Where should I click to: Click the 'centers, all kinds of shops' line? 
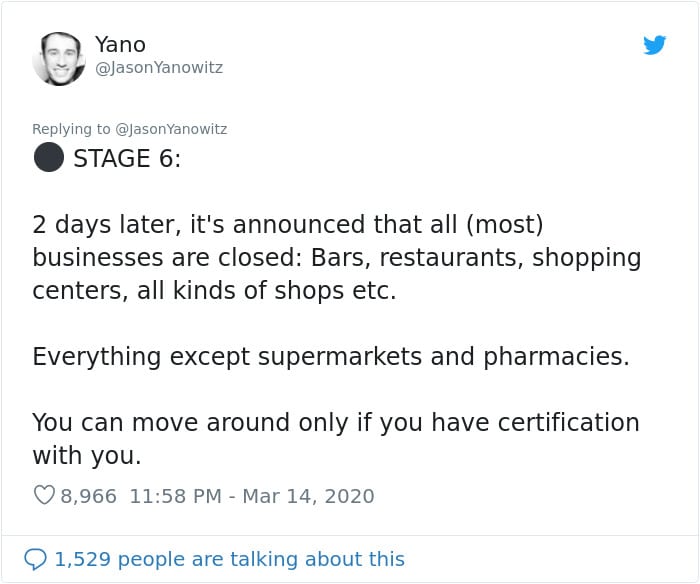click(x=214, y=291)
